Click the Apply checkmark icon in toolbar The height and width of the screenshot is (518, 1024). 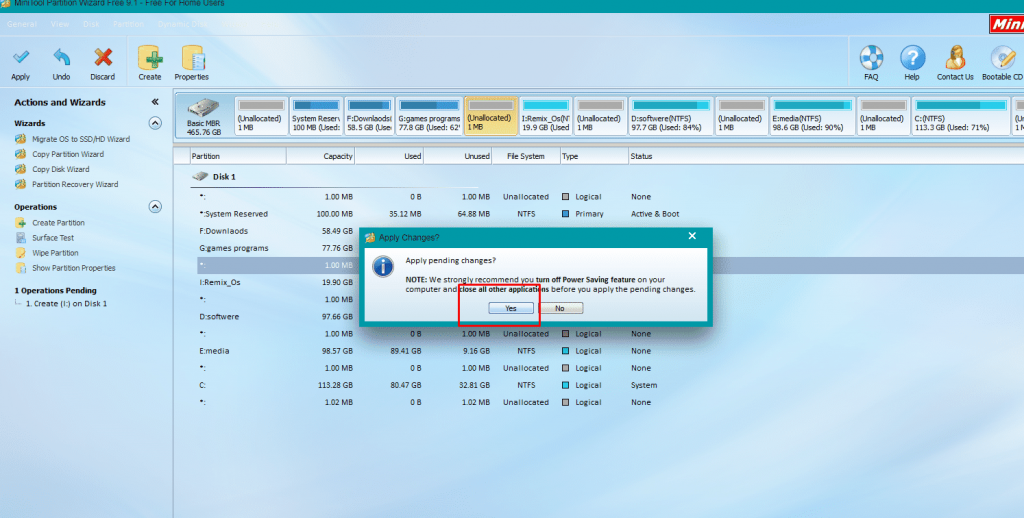[x=20, y=58]
